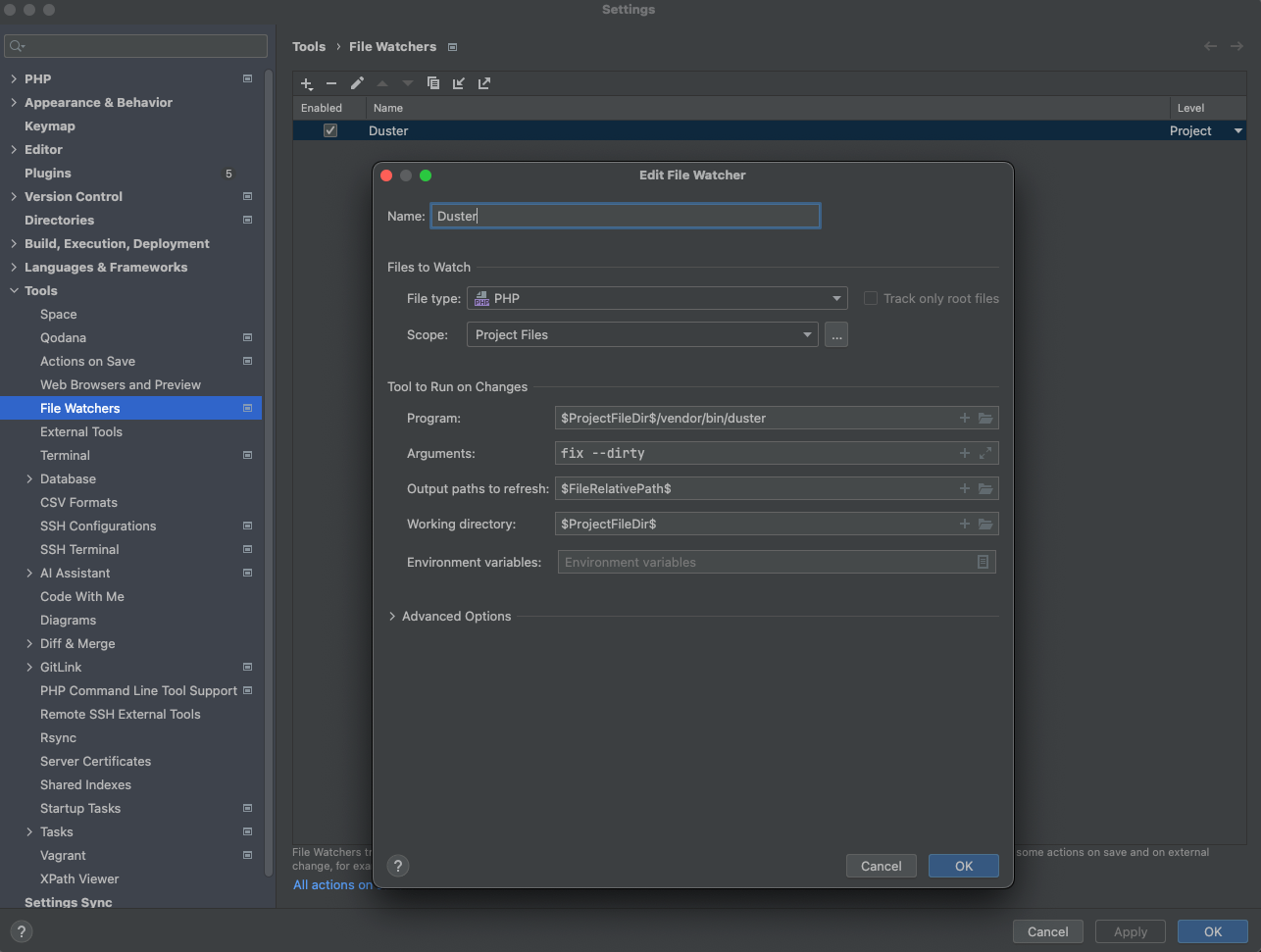Expand the Arguments field editor icon
The height and width of the screenshot is (952, 1261).
[x=985, y=453]
